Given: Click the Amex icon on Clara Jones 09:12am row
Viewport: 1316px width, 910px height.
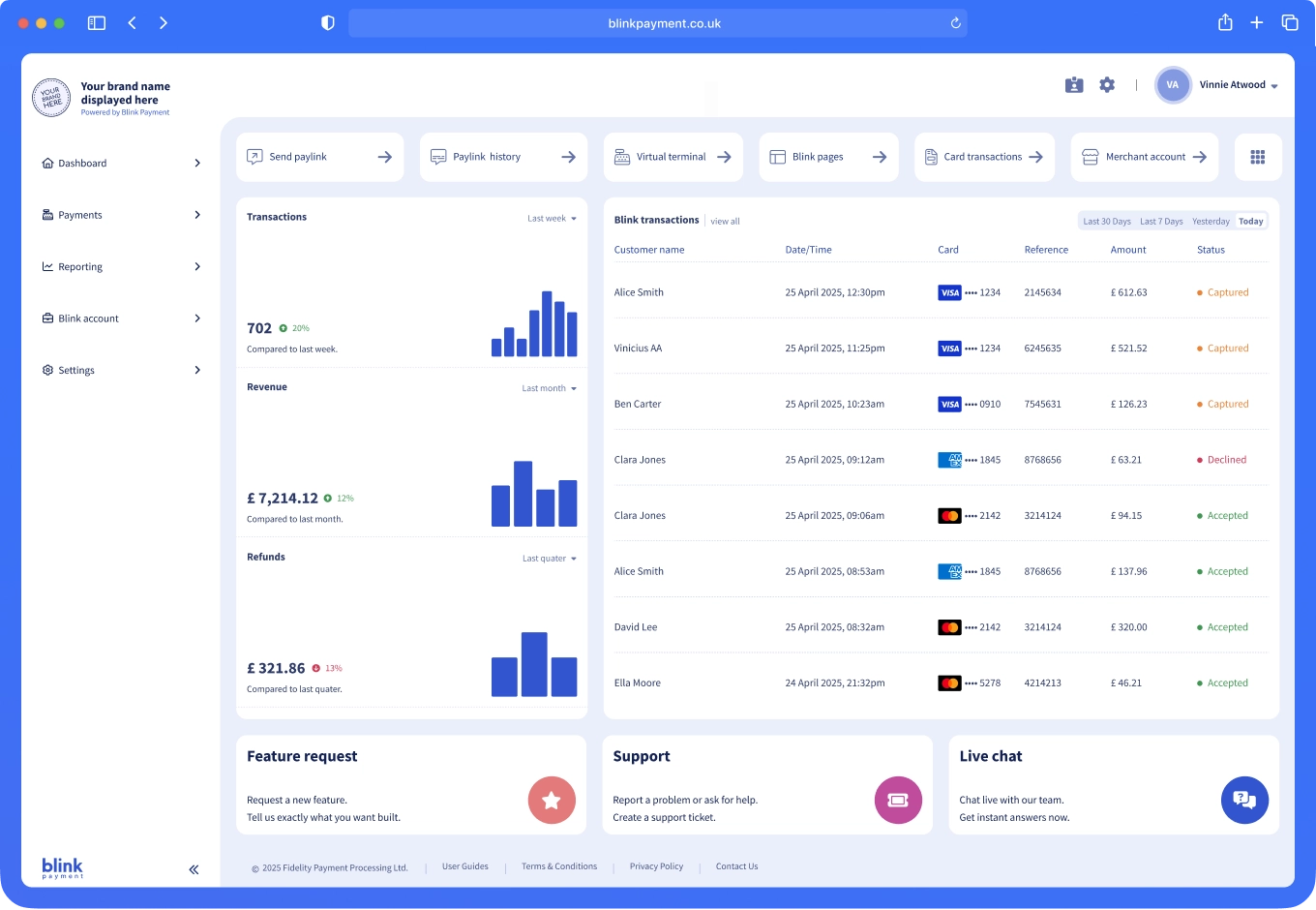Looking at the screenshot, I should [949, 461].
